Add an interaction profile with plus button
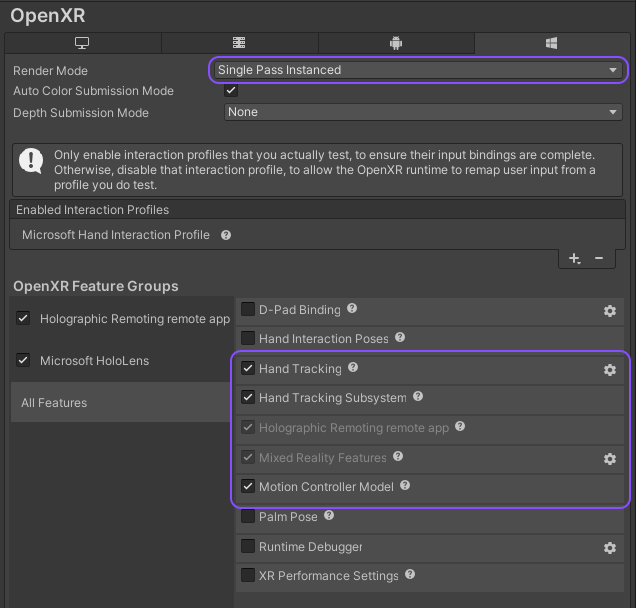The height and width of the screenshot is (608, 636). coord(574,258)
